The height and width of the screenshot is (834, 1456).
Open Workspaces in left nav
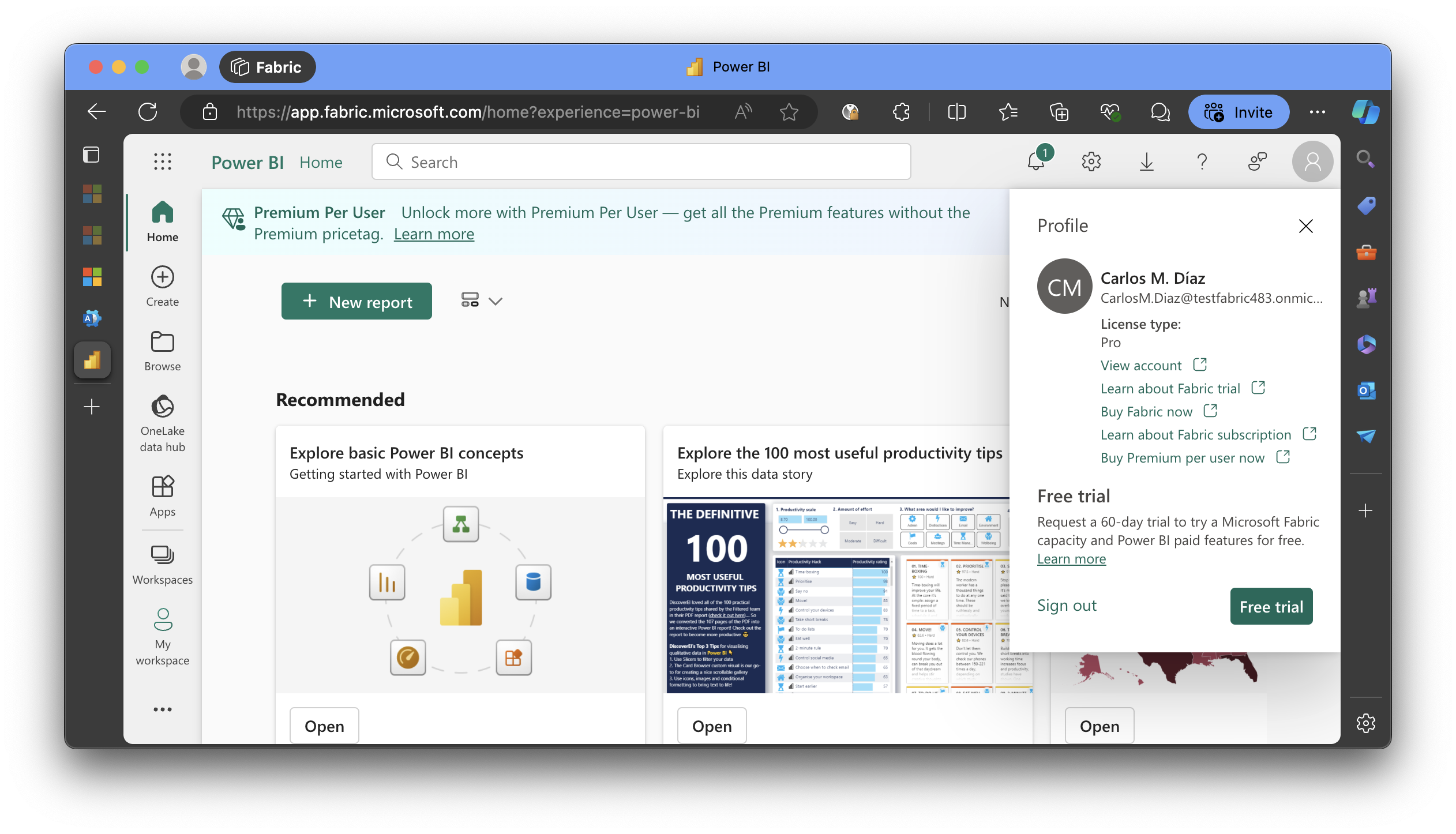163,565
